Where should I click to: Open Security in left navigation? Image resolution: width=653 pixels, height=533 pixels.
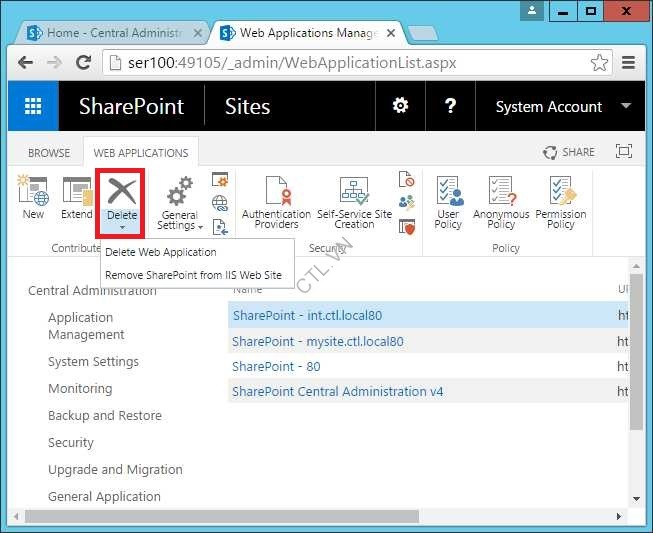pos(71,442)
